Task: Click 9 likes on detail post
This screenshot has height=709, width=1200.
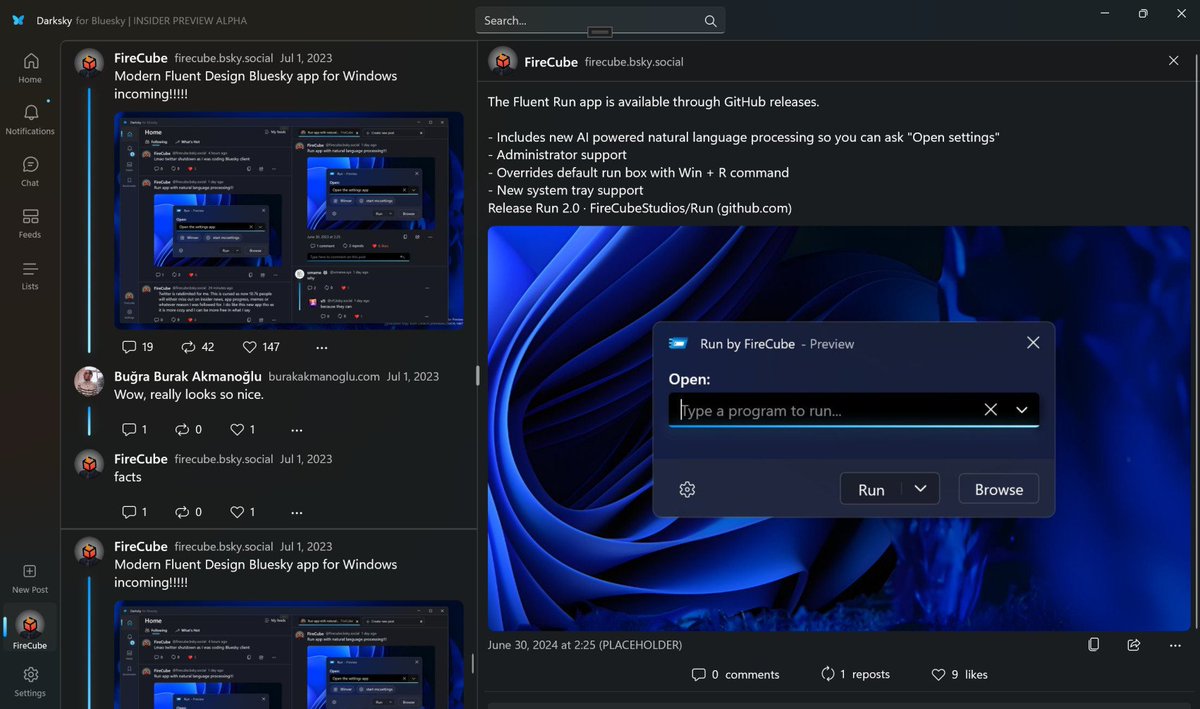Action: click(x=959, y=674)
